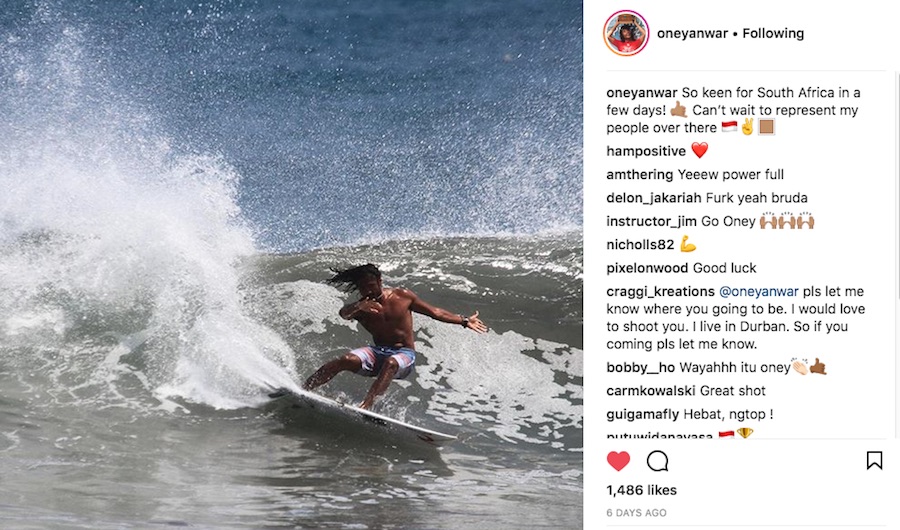The image size is (900, 530).
Task: Follow the @oneyanwar mention link
Action: [758, 292]
